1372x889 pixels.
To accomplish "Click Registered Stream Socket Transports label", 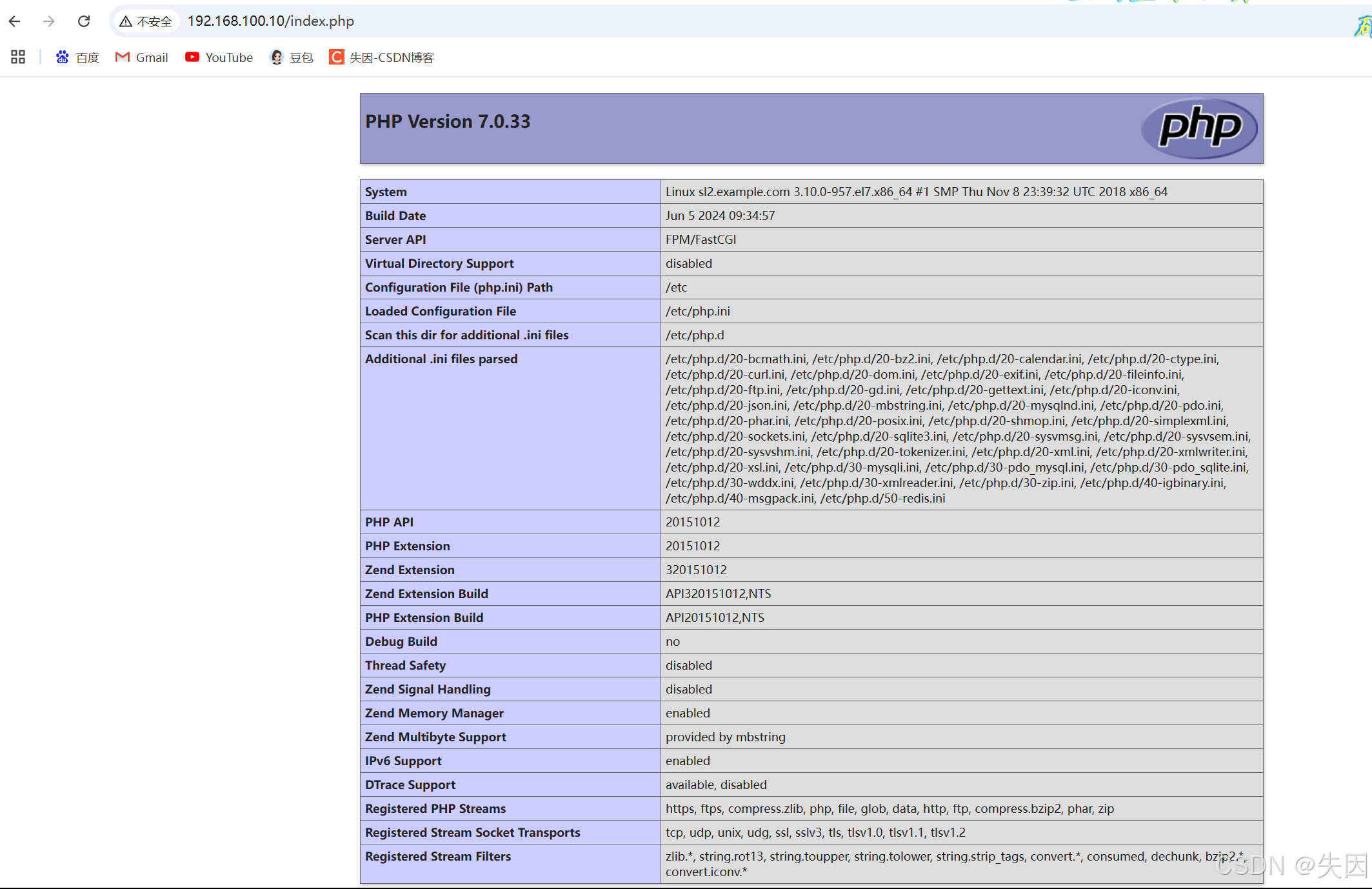I will (473, 832).
